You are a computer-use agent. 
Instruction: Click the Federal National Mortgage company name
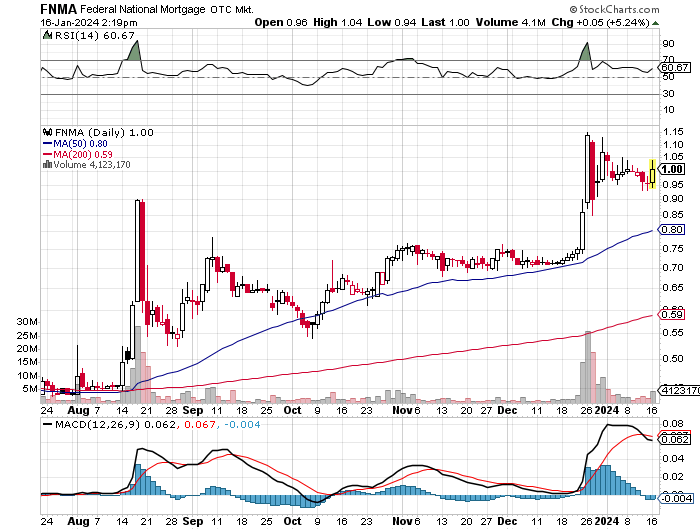point(143,9)
